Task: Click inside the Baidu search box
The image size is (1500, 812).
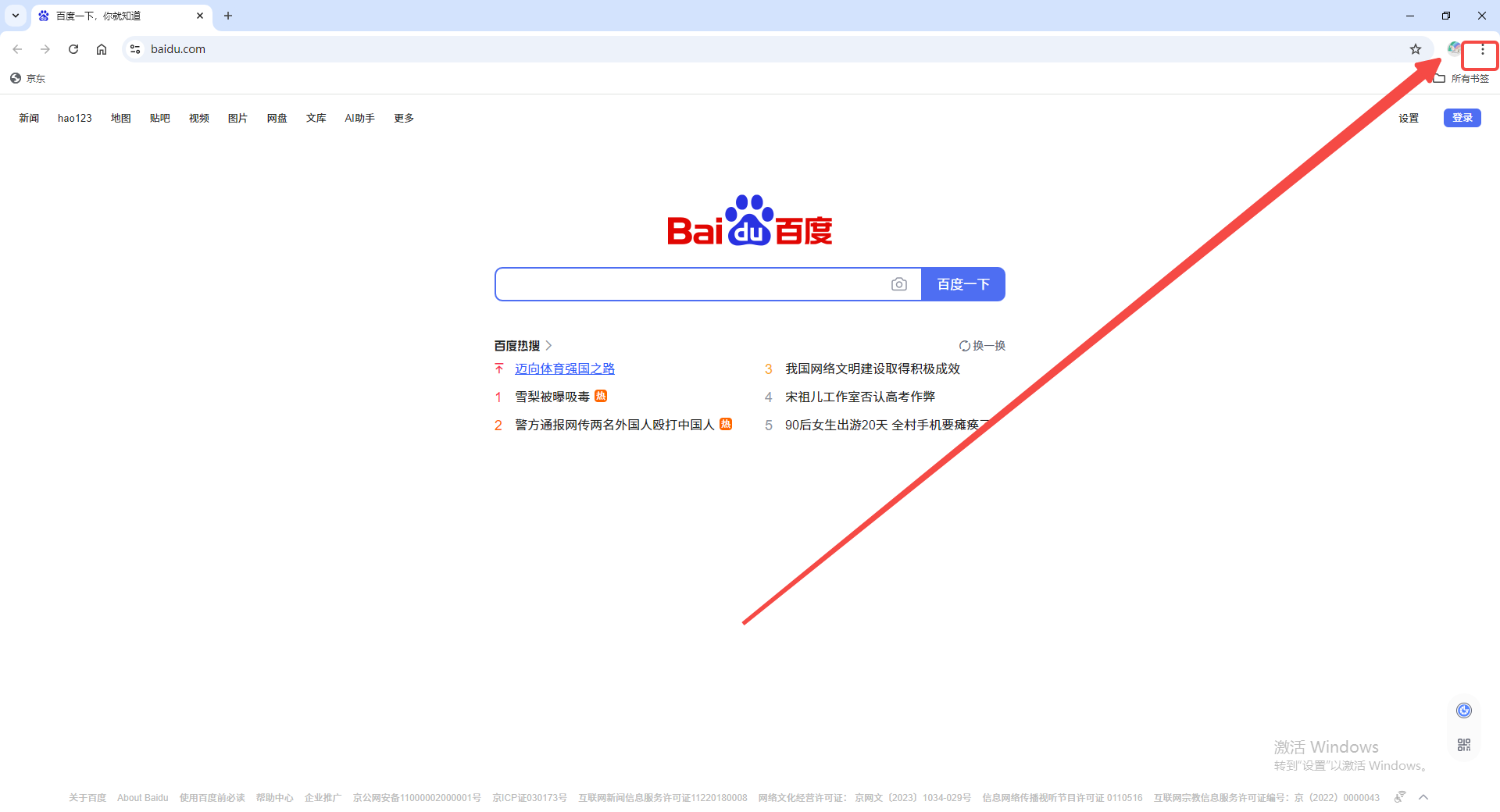Action: pos(691,284)
